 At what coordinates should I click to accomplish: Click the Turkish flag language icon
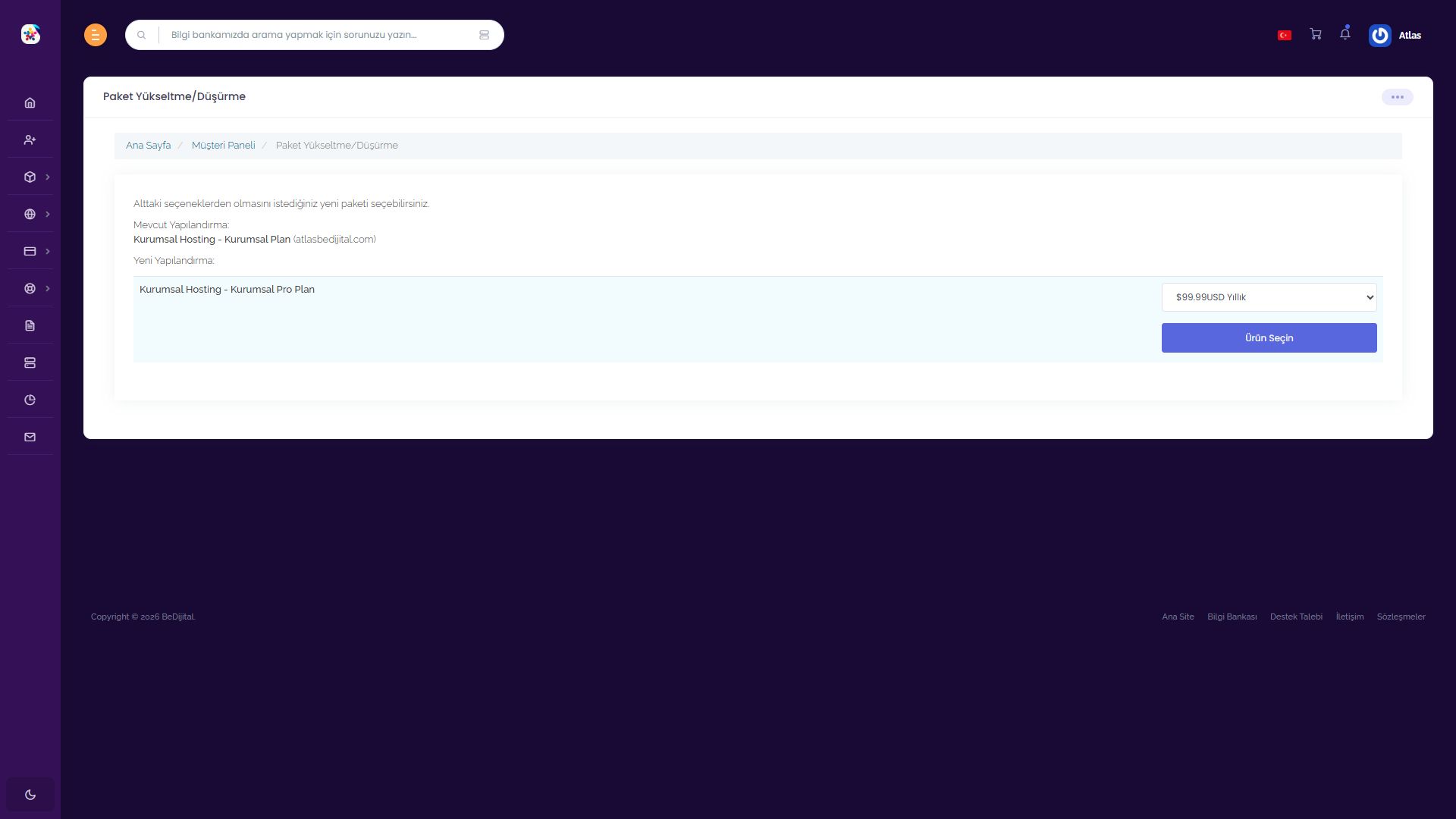1285,35
